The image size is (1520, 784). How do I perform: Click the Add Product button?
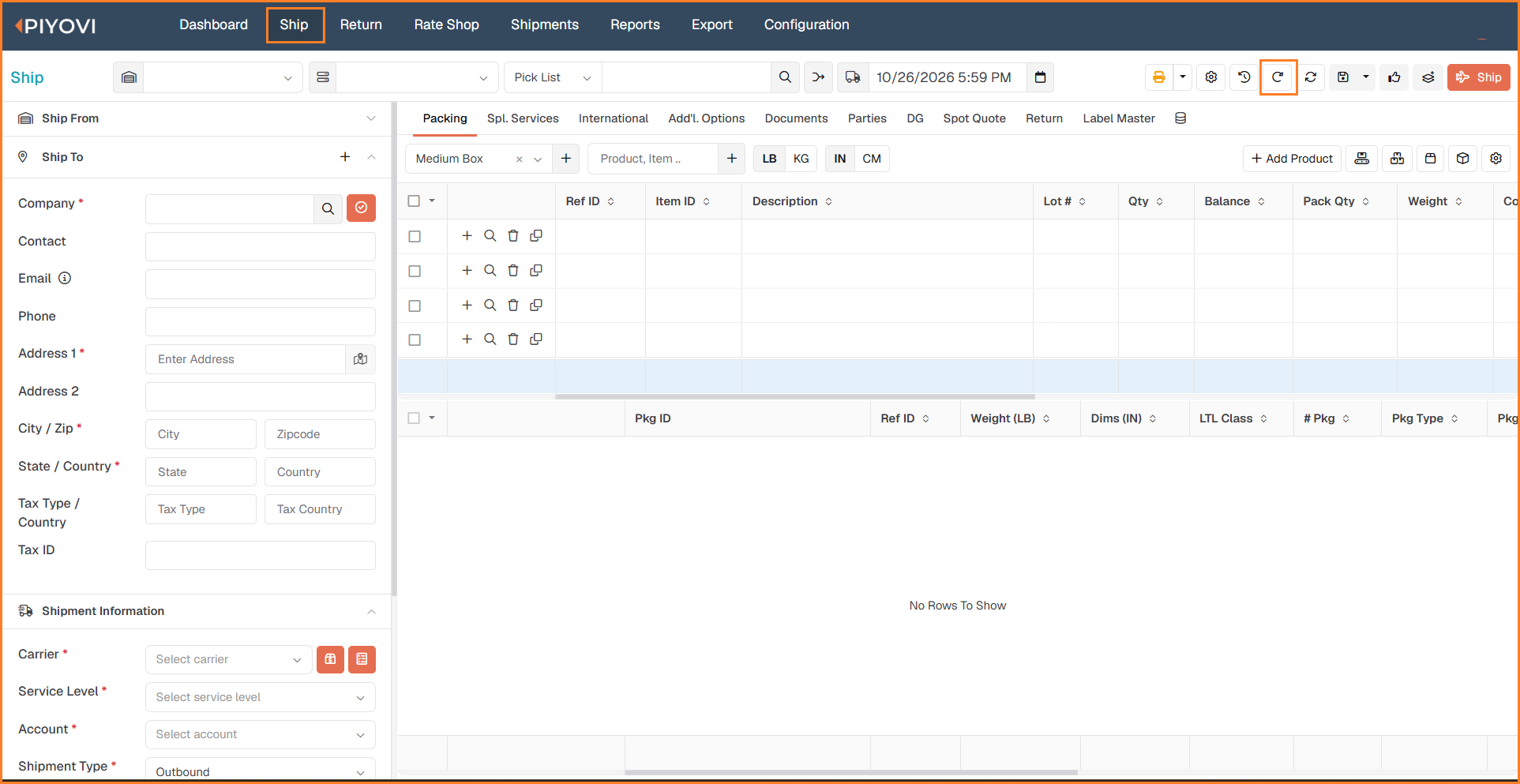coord(1292,159)
